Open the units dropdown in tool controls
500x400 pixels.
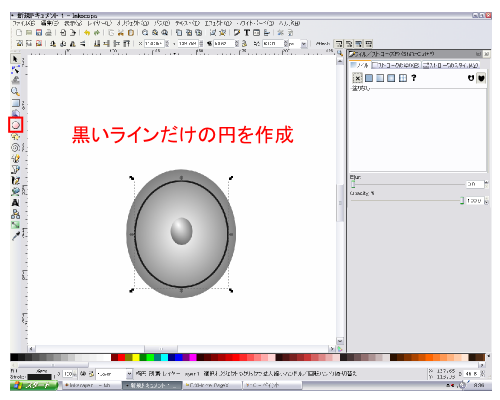pyautogui.click(x=304, y=44)
